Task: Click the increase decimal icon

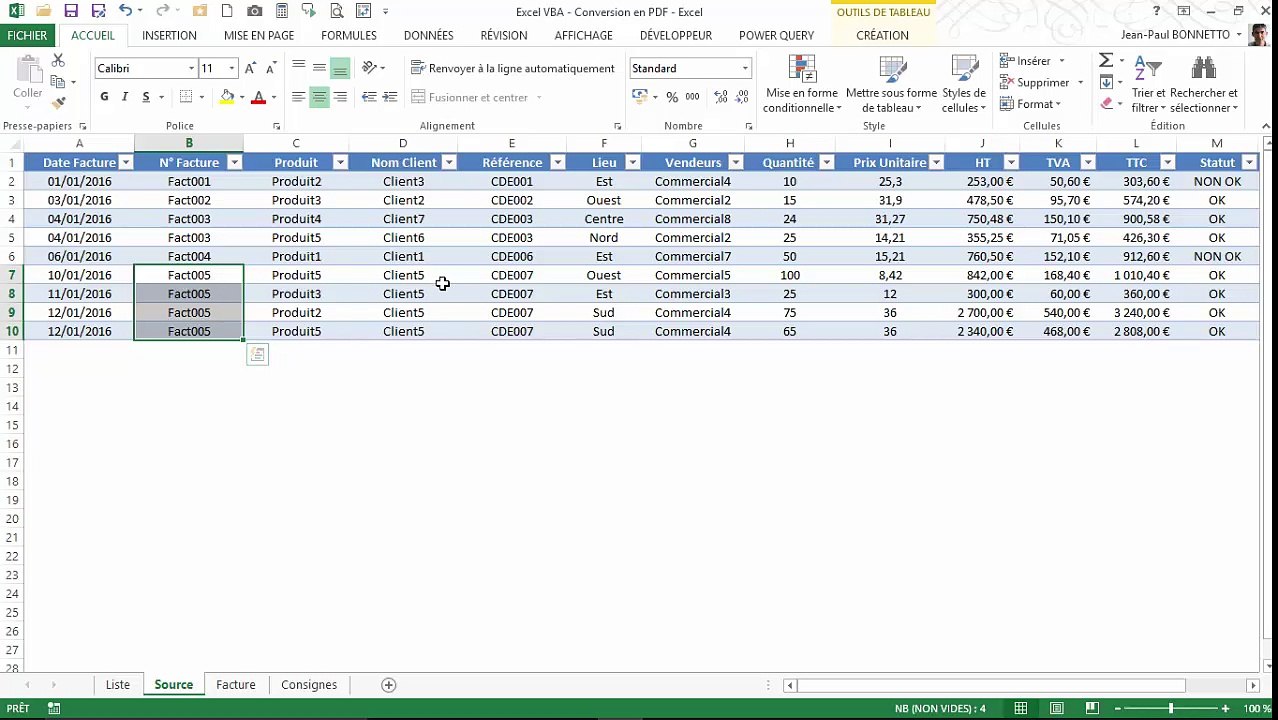Action: 720,97
